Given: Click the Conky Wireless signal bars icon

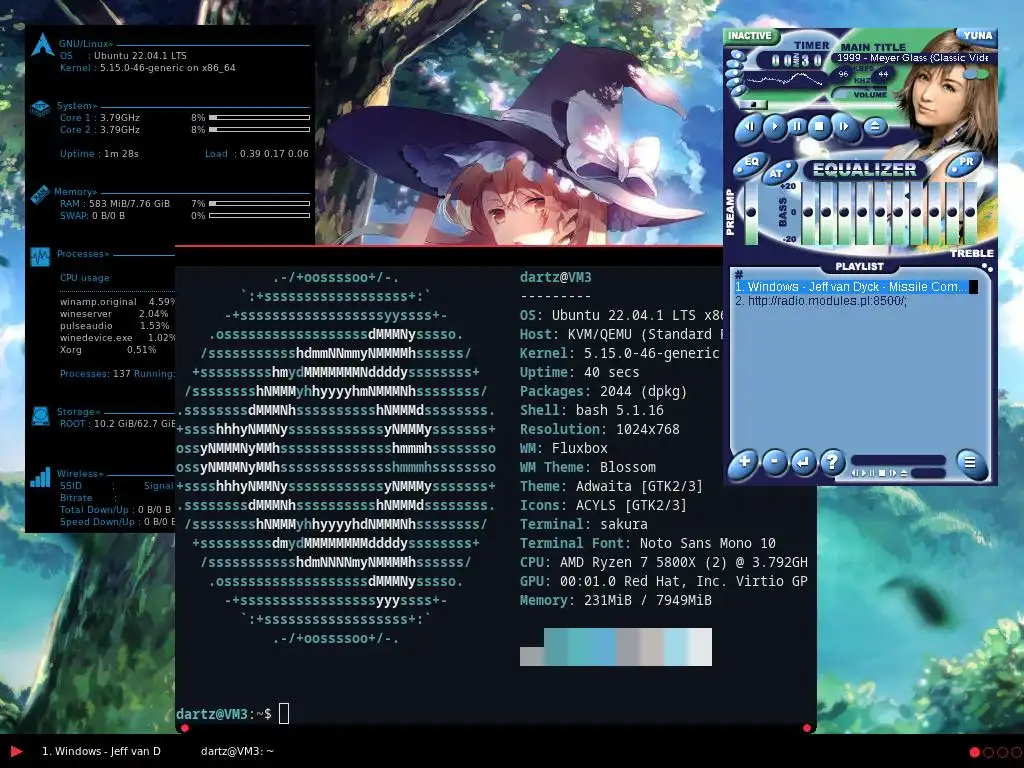Looking at the screenshot, I should (40, 477).
